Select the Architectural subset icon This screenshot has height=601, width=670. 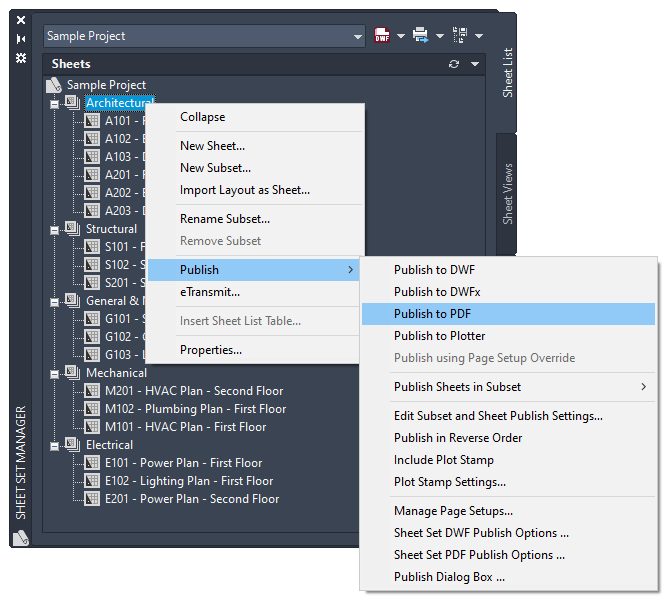(x=72, y=103)
